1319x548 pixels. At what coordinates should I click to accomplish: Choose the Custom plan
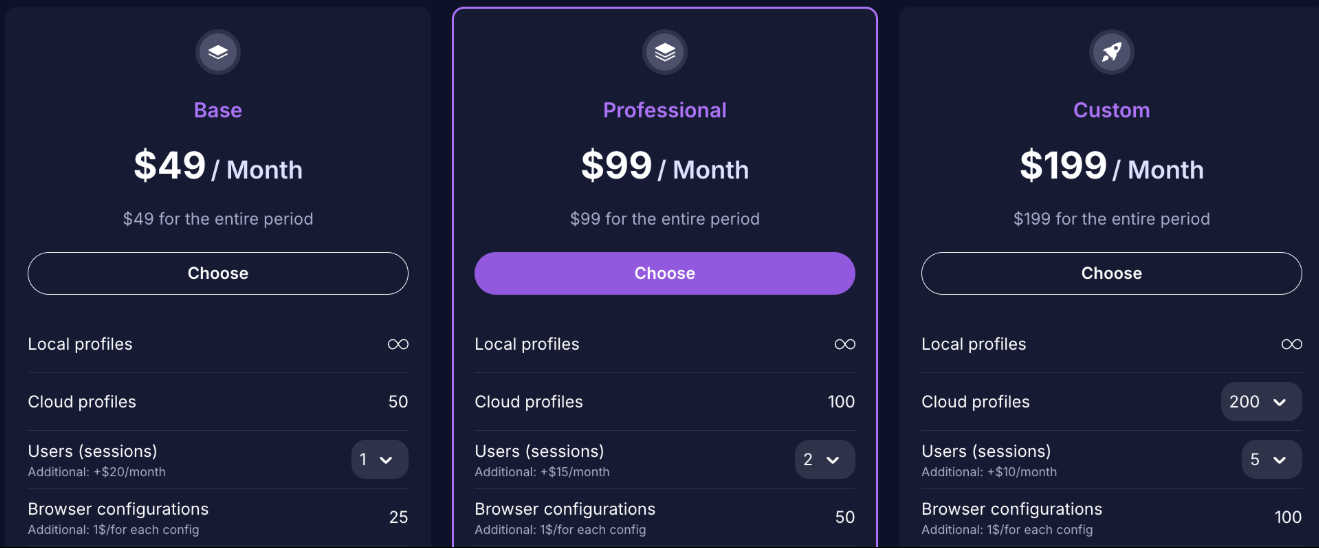tap(1111, 273)
